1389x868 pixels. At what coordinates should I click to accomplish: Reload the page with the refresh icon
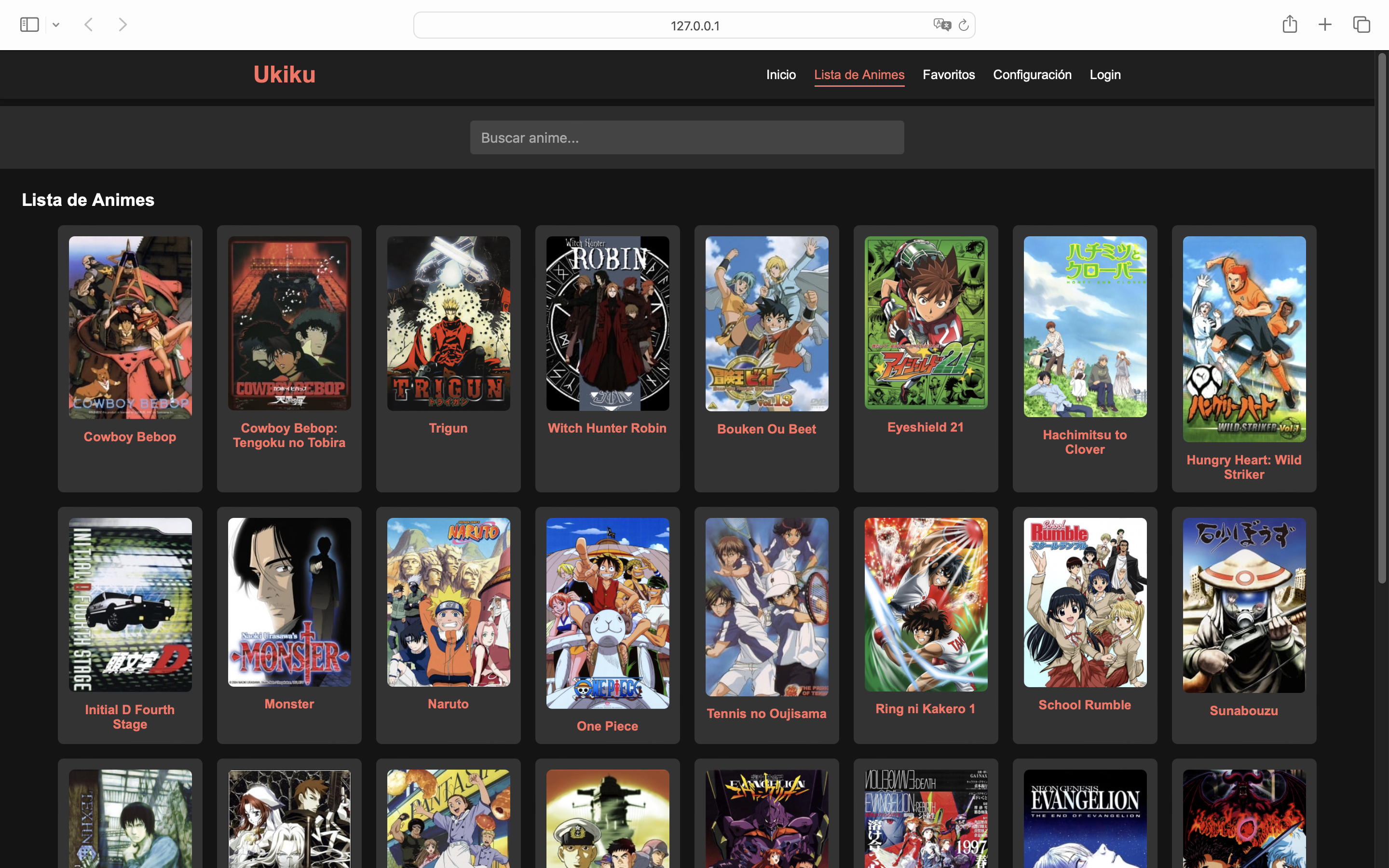point(964,25)
